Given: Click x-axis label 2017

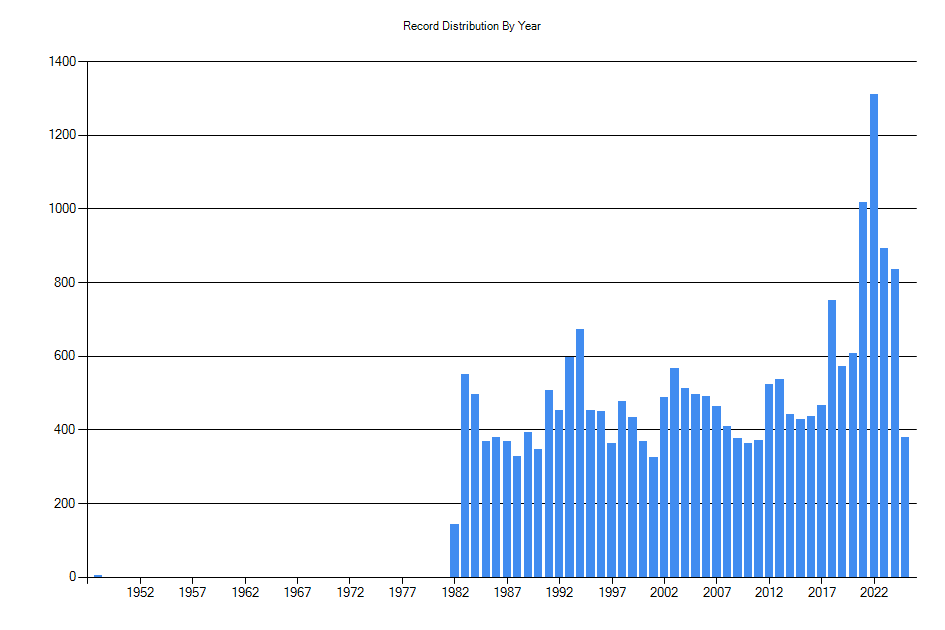Looking at the screenshot, I should (x=821, y=593).
